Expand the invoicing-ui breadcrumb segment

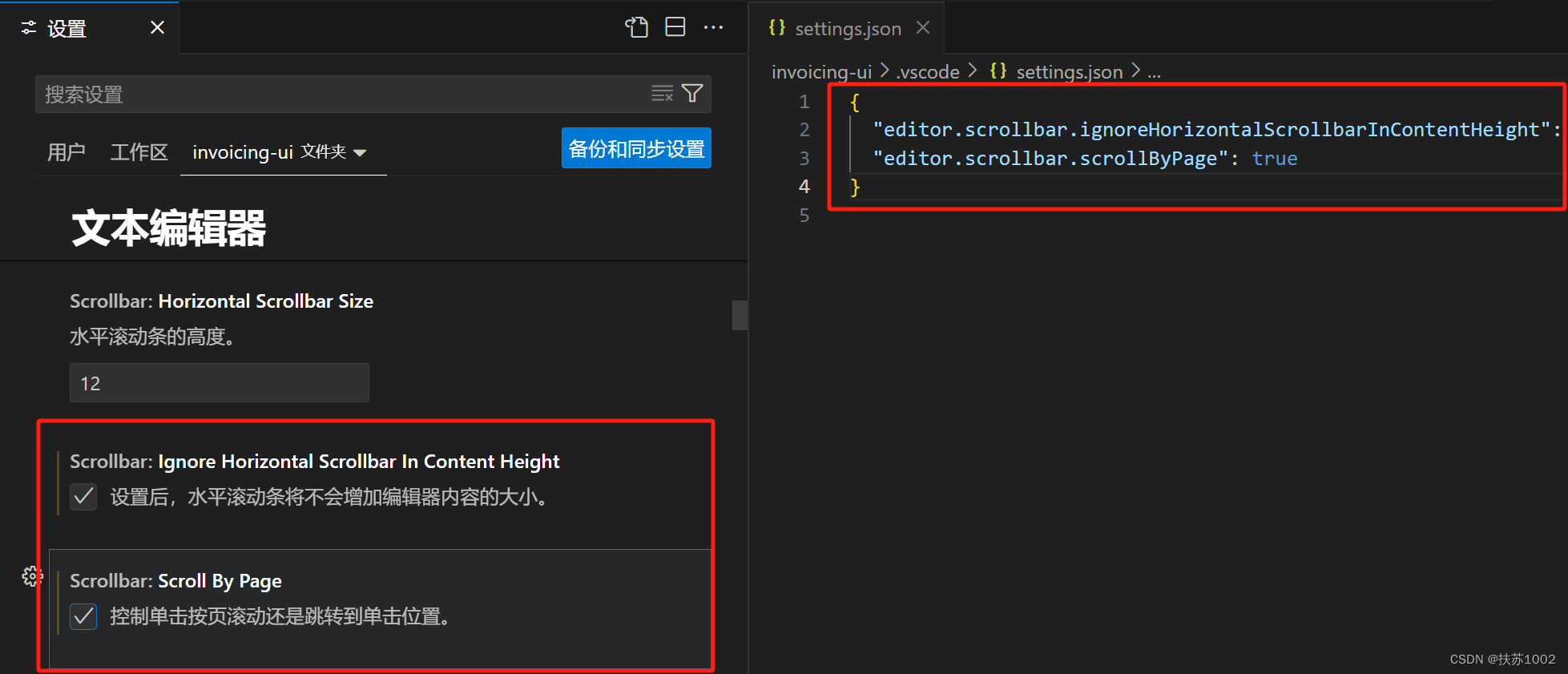click(821, 72)
